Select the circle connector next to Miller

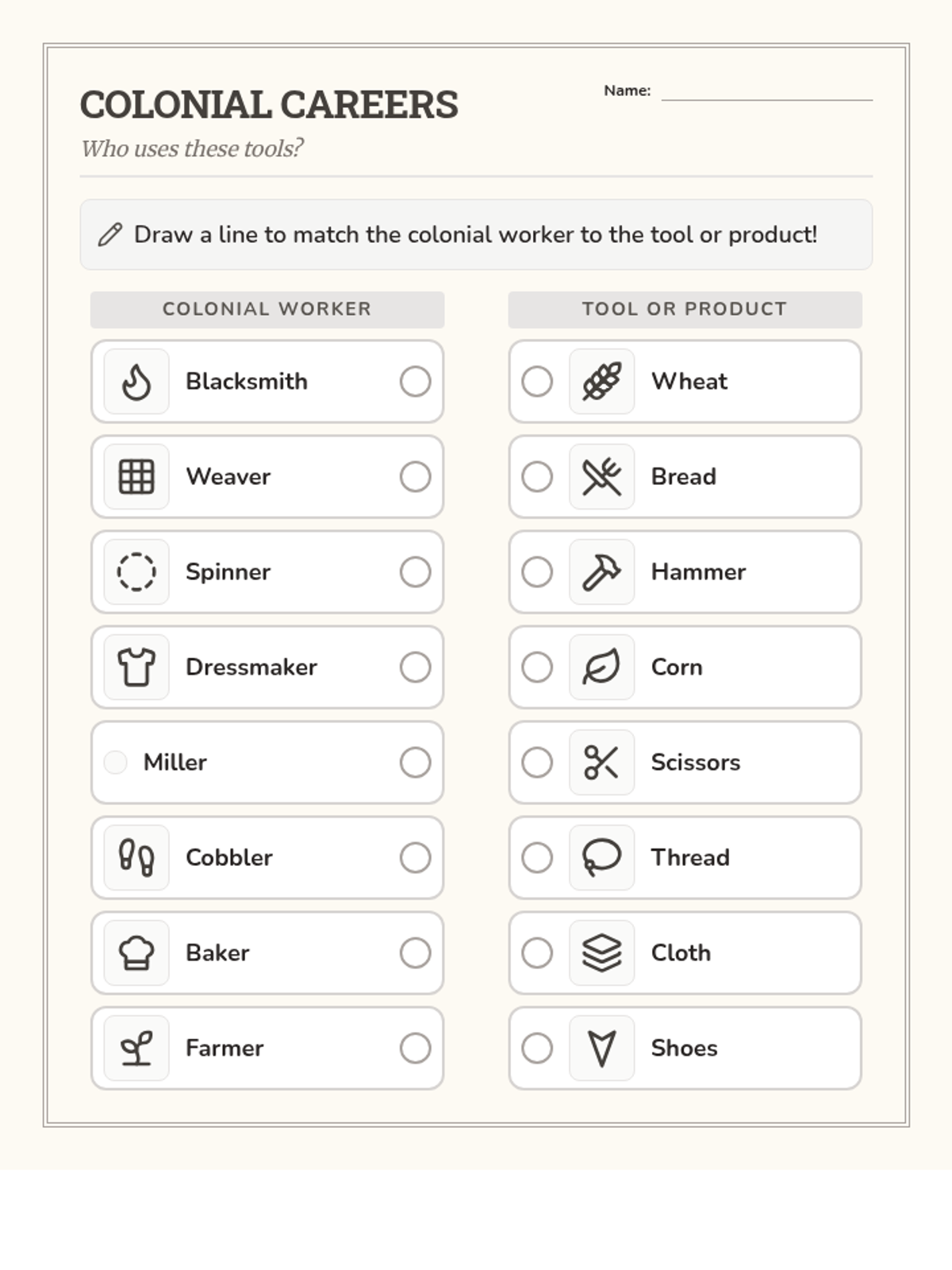click(x=415, y=763)
